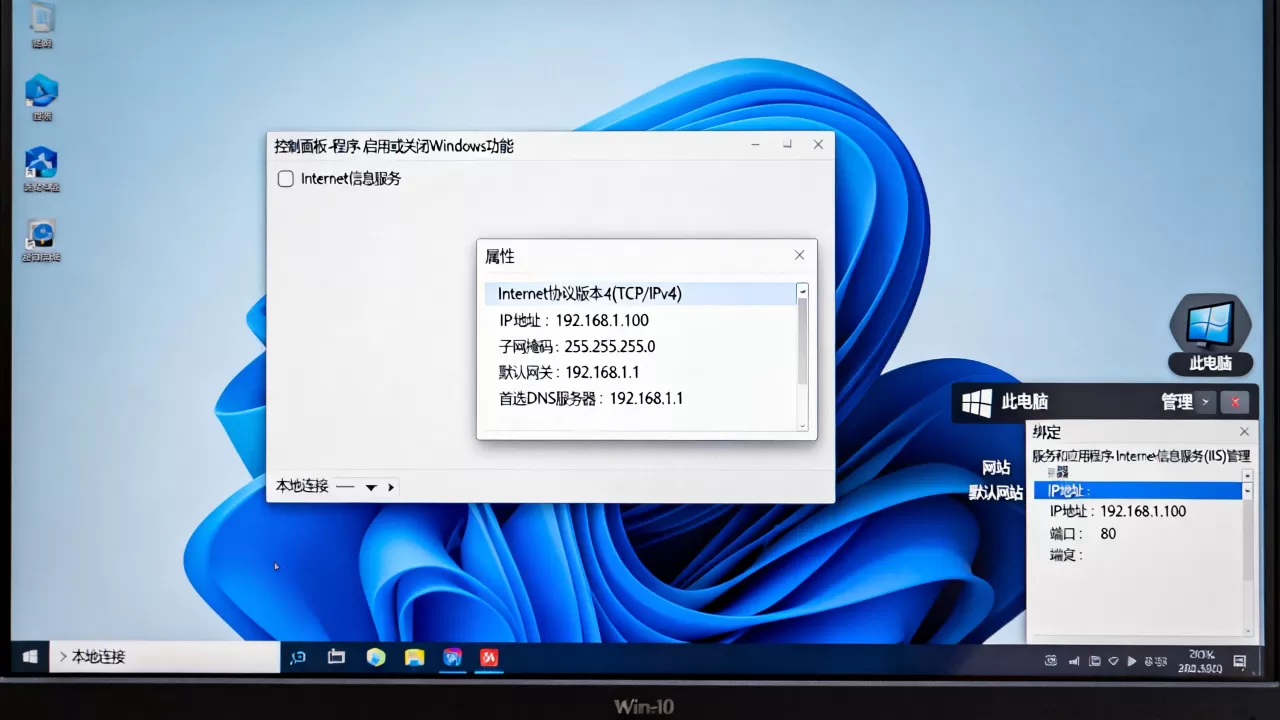
Task: Click the IP地址 192.168.1.100 line in 属性
Action: (574, 321)
